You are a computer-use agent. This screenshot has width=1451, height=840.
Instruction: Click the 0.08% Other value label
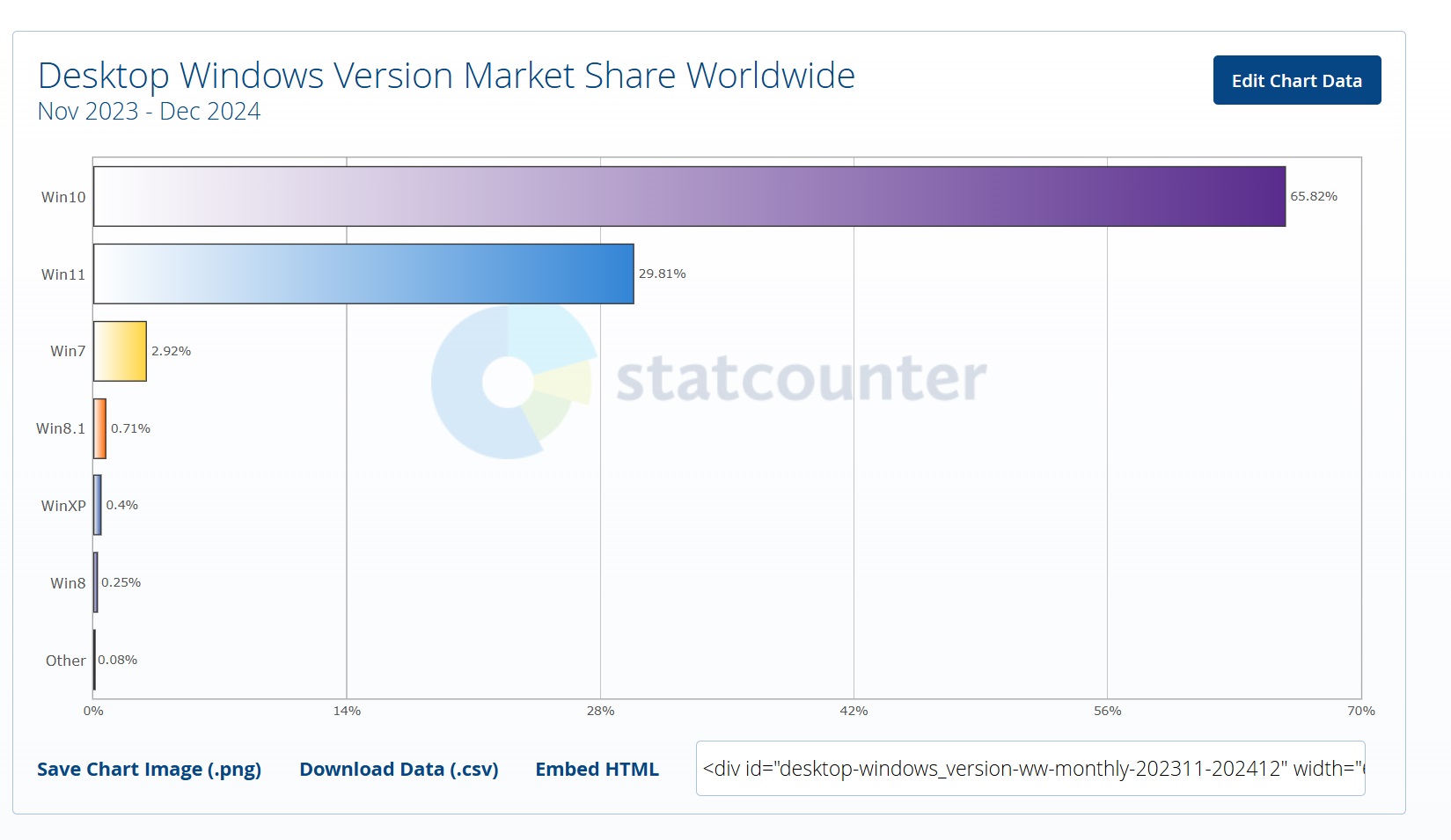point(119,660)
